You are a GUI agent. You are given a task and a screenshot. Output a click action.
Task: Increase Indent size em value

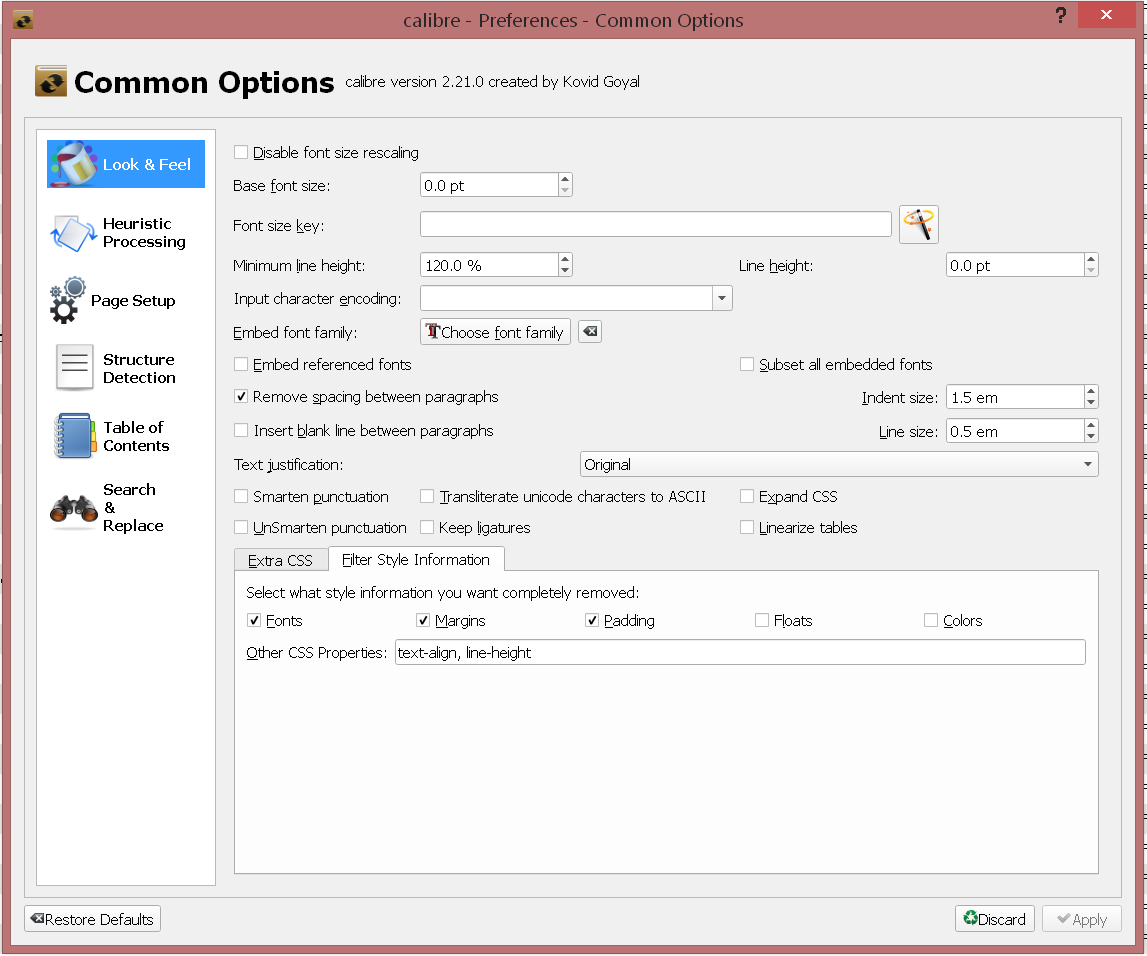tap(1091, 391)
